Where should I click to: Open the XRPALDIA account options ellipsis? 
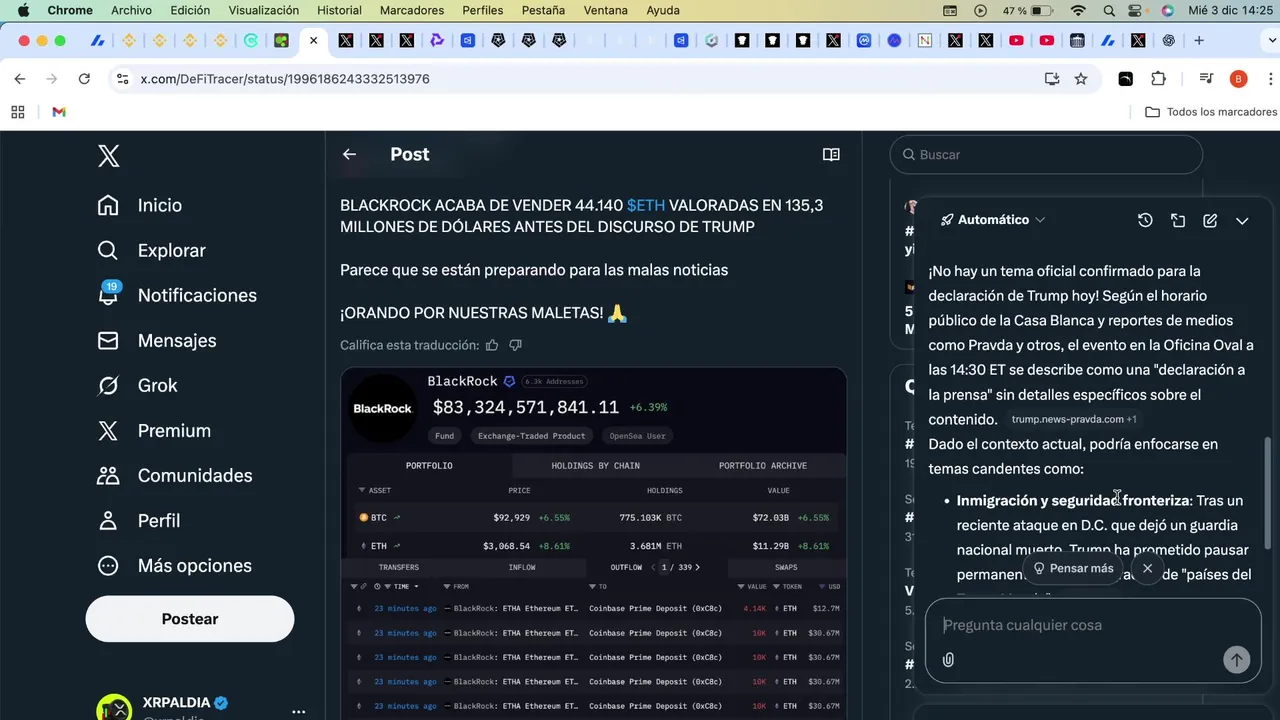(298, 711)
